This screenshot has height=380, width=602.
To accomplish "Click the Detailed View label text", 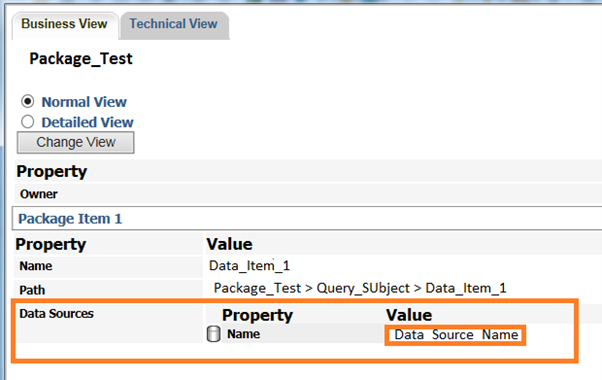I will coord(88,122).
